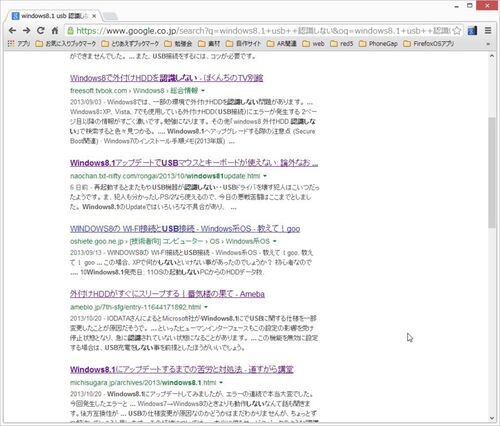500x426 pixels.
Task: Click the green padlock in address bar
Action: pyautogui.click(x=70, y=31)
